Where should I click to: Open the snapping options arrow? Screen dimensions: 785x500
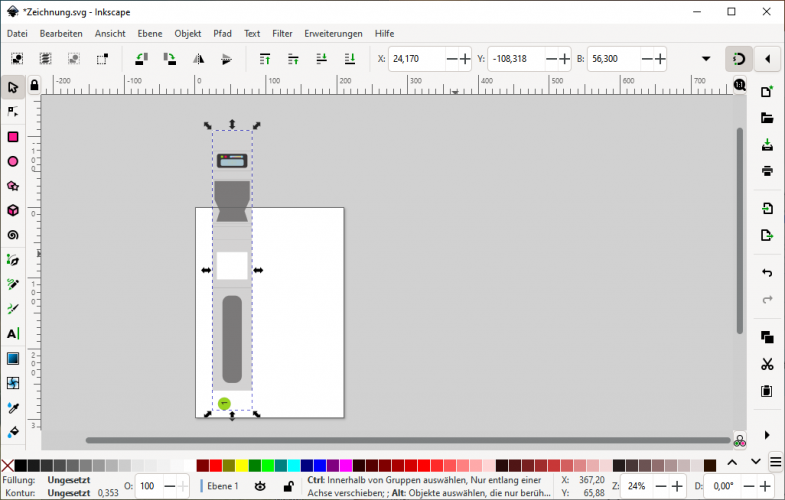click(x=767, y=59)
